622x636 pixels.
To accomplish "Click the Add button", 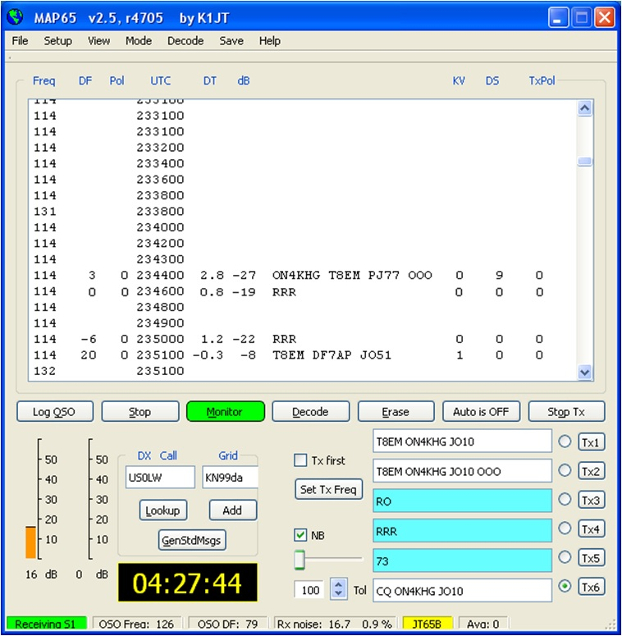I will pyautogui.click(x=232, y=510).
